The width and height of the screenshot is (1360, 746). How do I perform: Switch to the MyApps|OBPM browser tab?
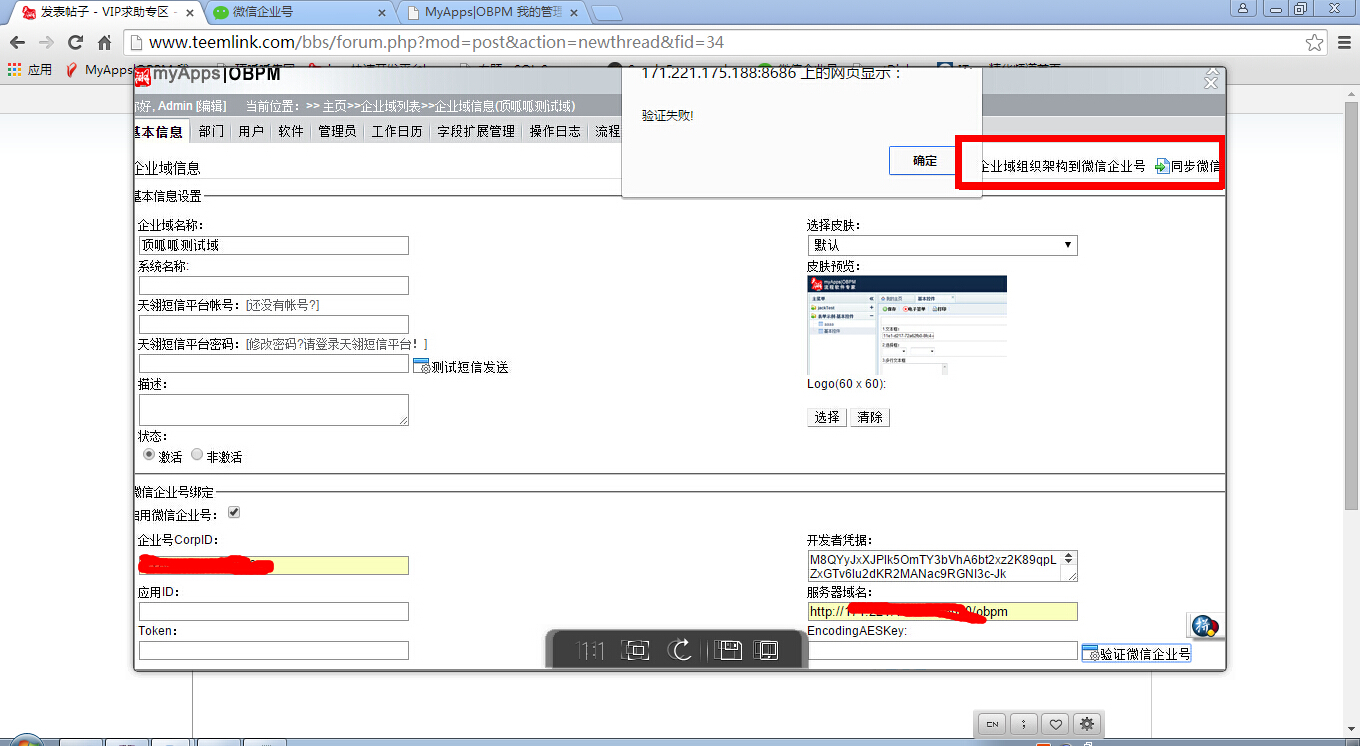[490, 13]
